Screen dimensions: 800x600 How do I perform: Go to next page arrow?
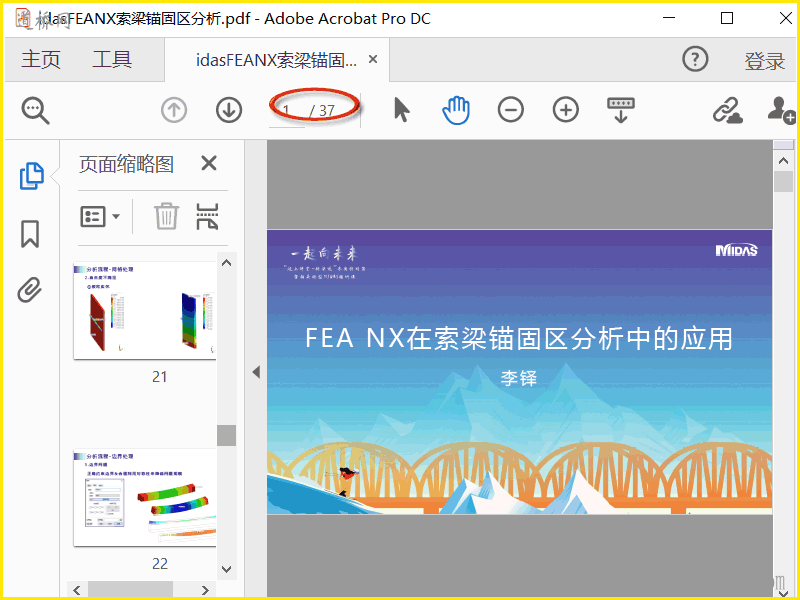tap(229, 110)
